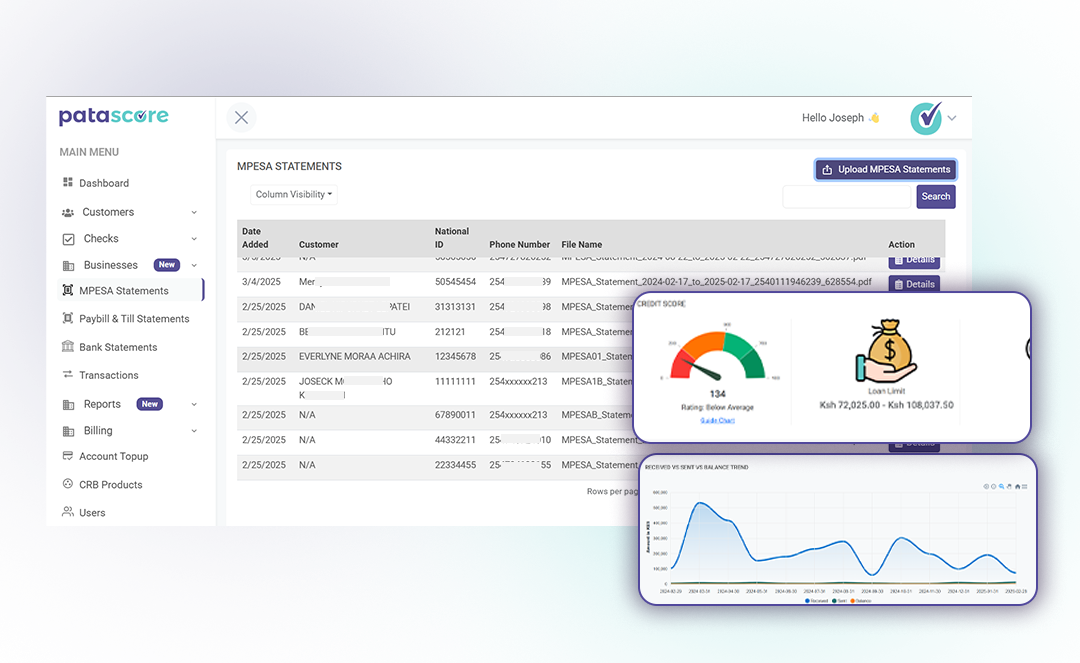This screenshot has width=1080, height=663.
Task: Expand the Businesses submenu chevron
Action: 194,265
